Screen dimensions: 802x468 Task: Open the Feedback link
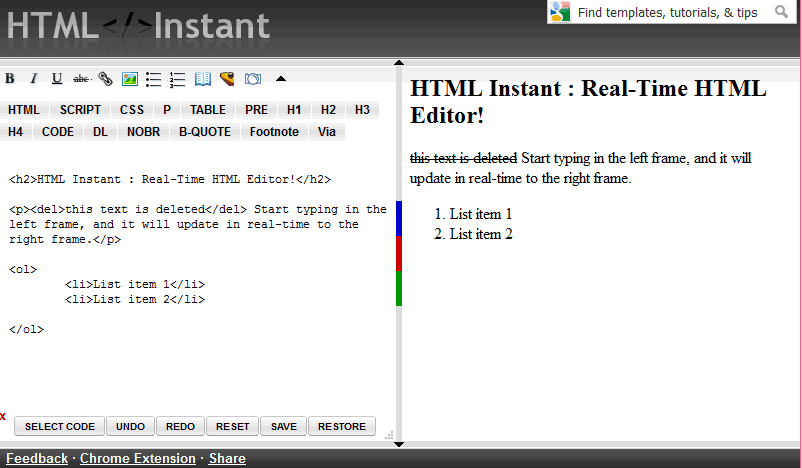click(x=37, y=459)
